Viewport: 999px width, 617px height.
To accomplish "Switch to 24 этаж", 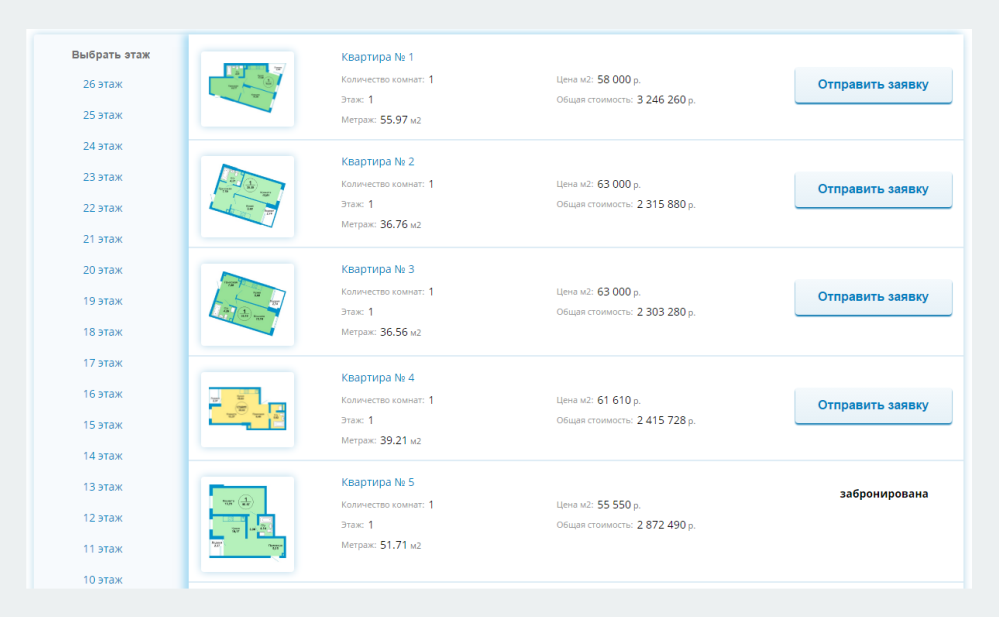I will (x=103, y=146).
